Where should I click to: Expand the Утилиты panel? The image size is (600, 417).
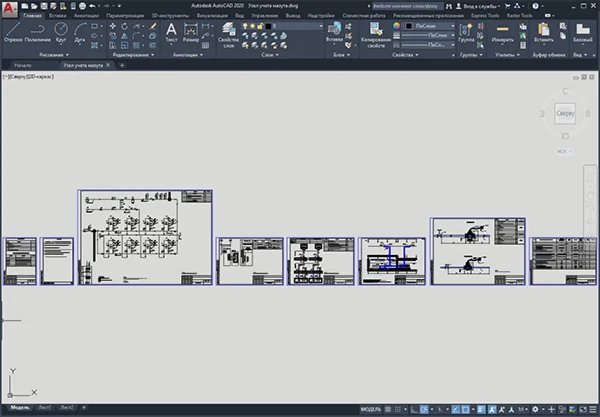point(507,55)
